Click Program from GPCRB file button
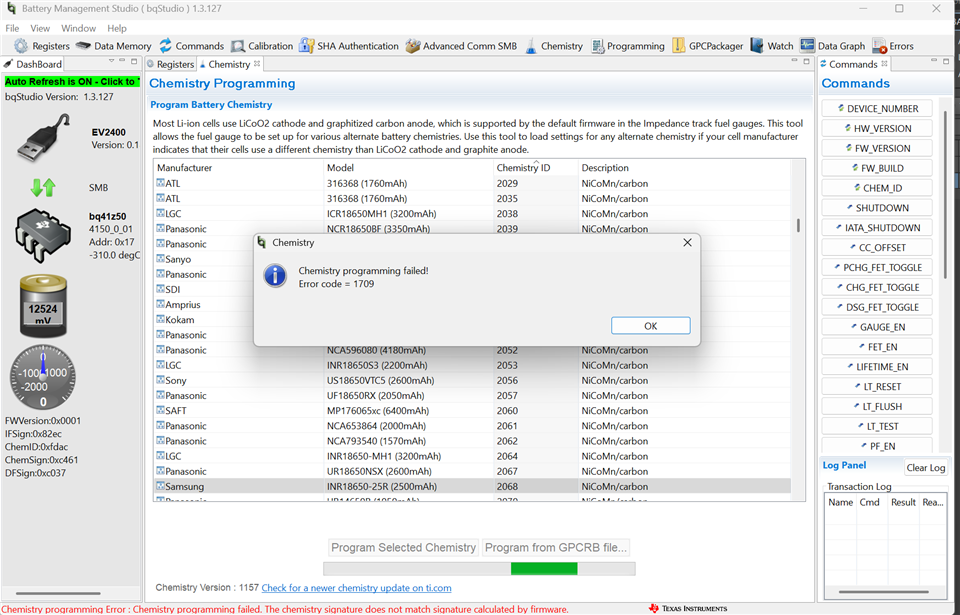The image size is (960, 615). coord(556,548)
